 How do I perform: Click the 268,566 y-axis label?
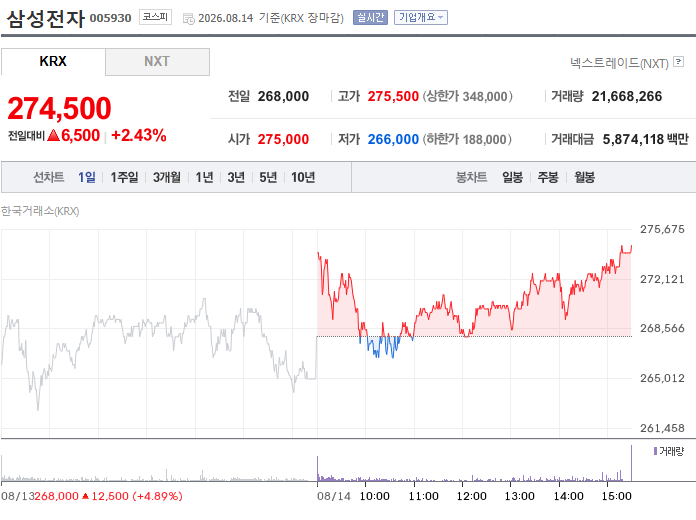coord(662,328)
